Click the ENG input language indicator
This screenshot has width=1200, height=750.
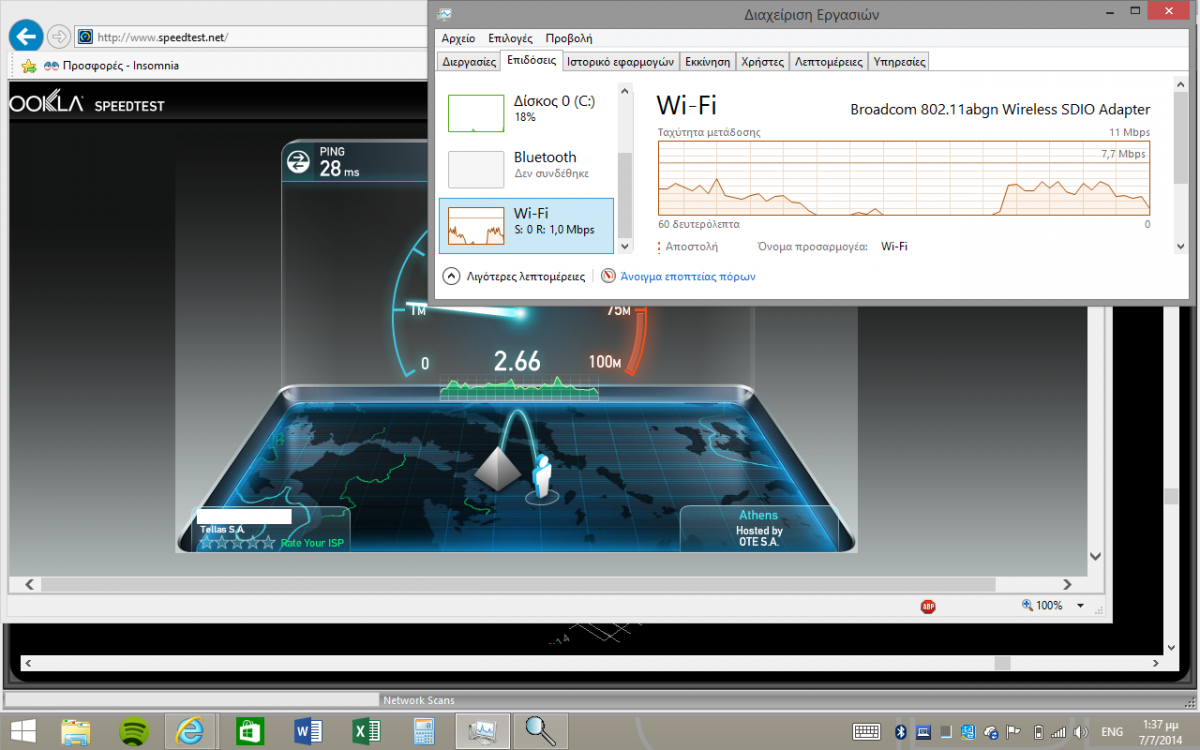coord(1111,731)
